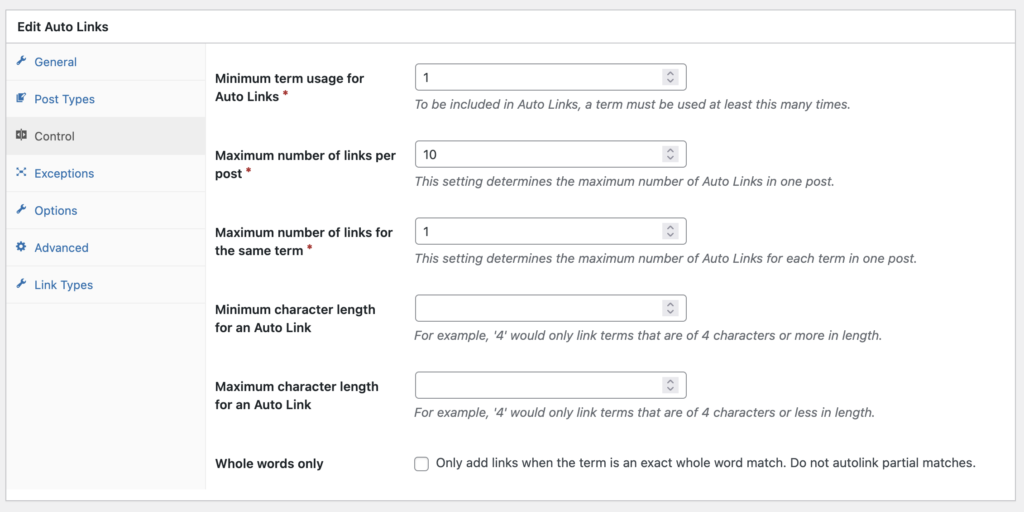The height and width of the screenshot is (512, 1024).
Task: Click the 'Maximum number of links for the same term' label
Action: point(304,242)
